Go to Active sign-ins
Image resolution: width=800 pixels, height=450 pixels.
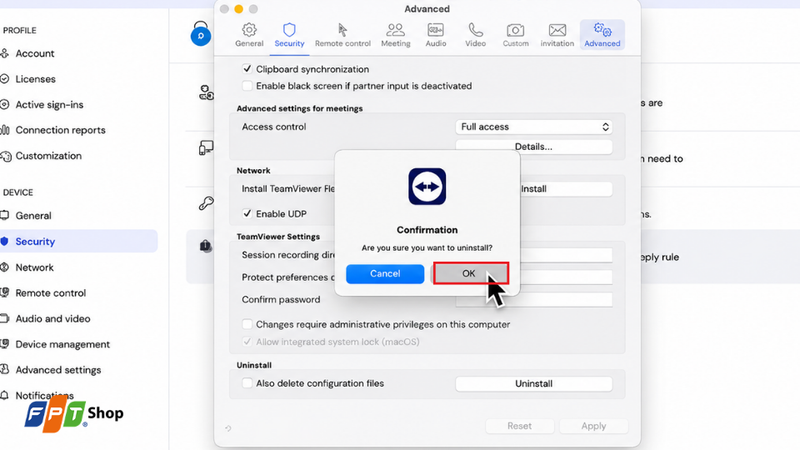pyautogui.click(x=49, y=105)
